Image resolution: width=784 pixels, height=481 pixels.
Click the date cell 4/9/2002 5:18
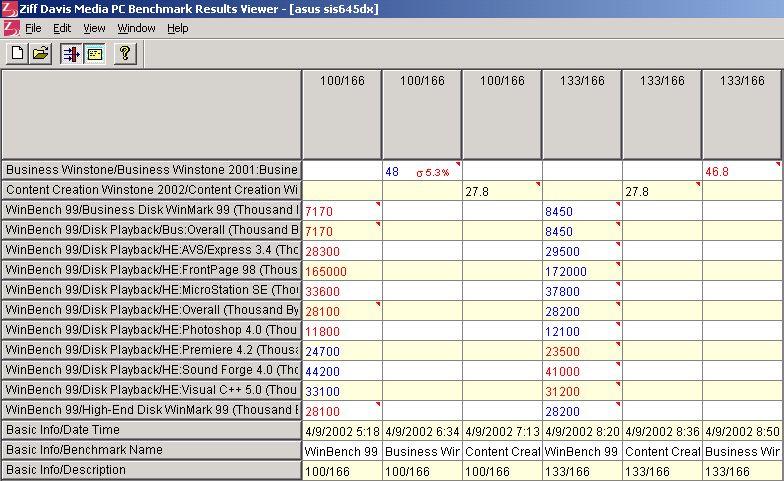[x=342, y=431]
